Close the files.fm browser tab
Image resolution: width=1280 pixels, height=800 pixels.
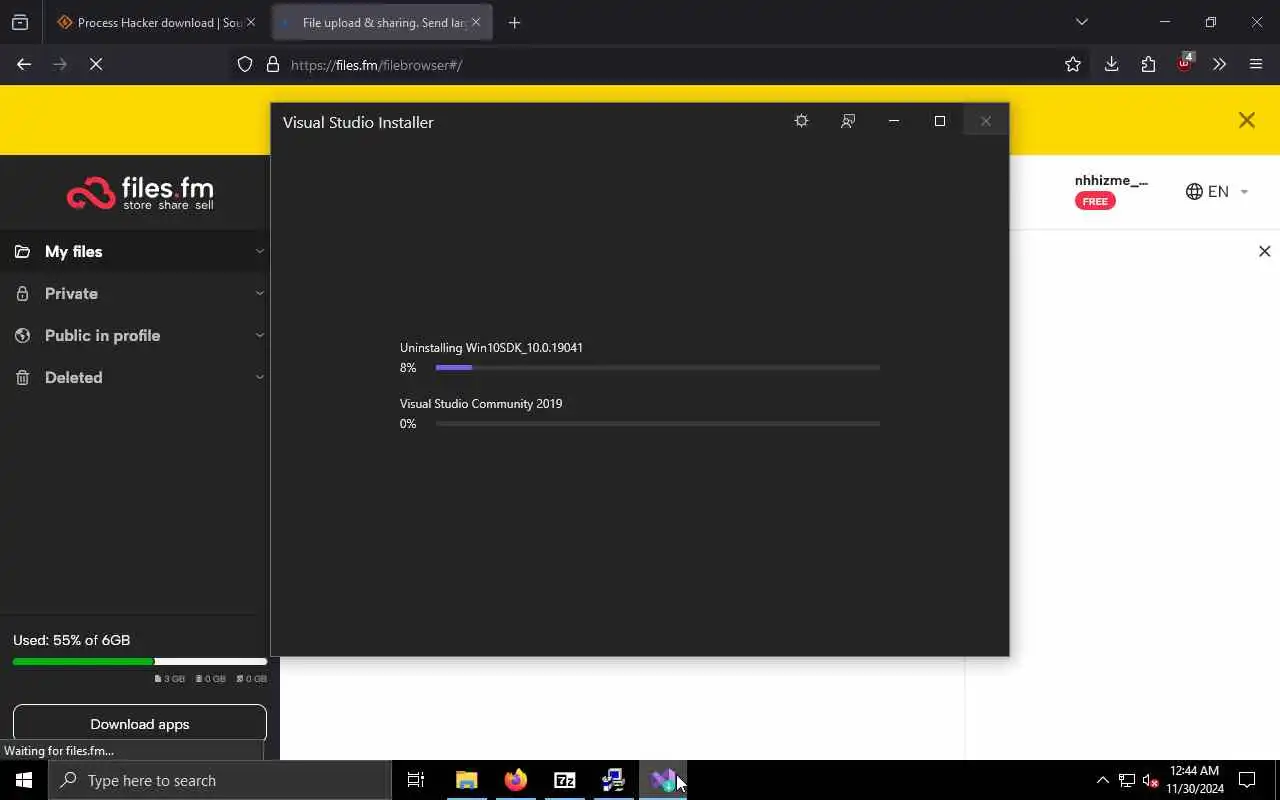click(x=476, y=22)
